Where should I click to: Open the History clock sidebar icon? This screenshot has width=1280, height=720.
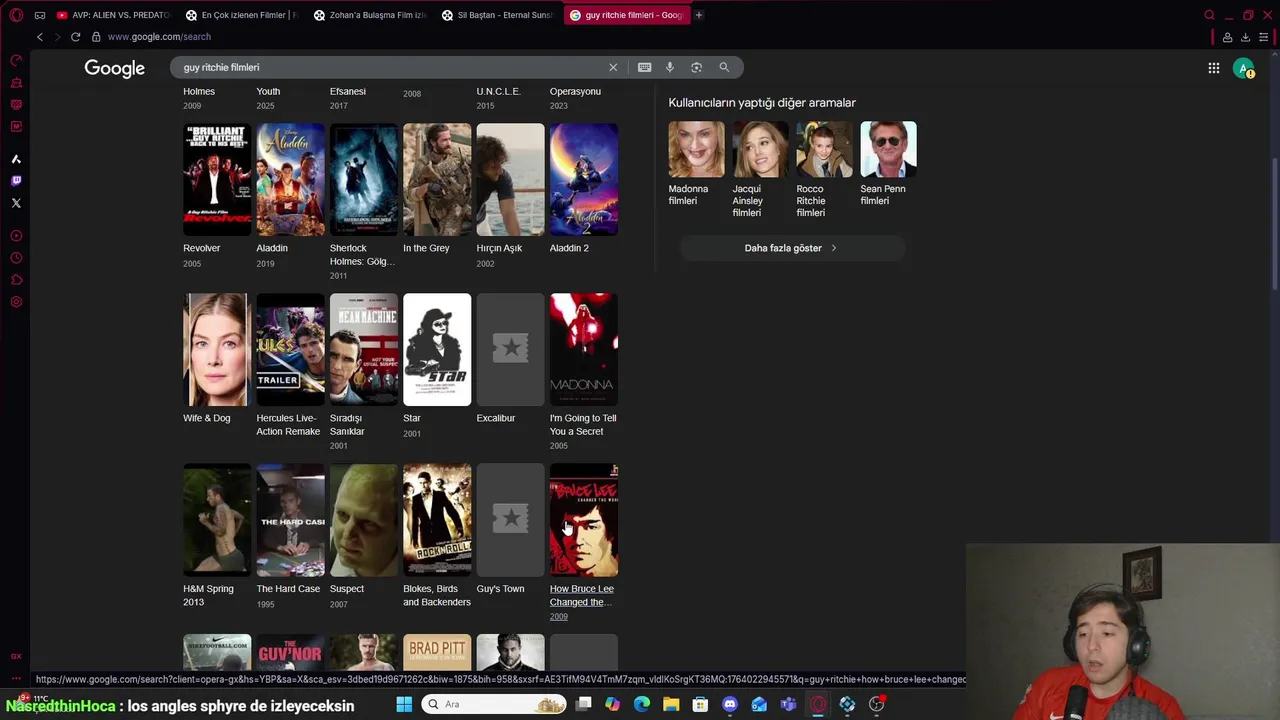click(16, 258)
